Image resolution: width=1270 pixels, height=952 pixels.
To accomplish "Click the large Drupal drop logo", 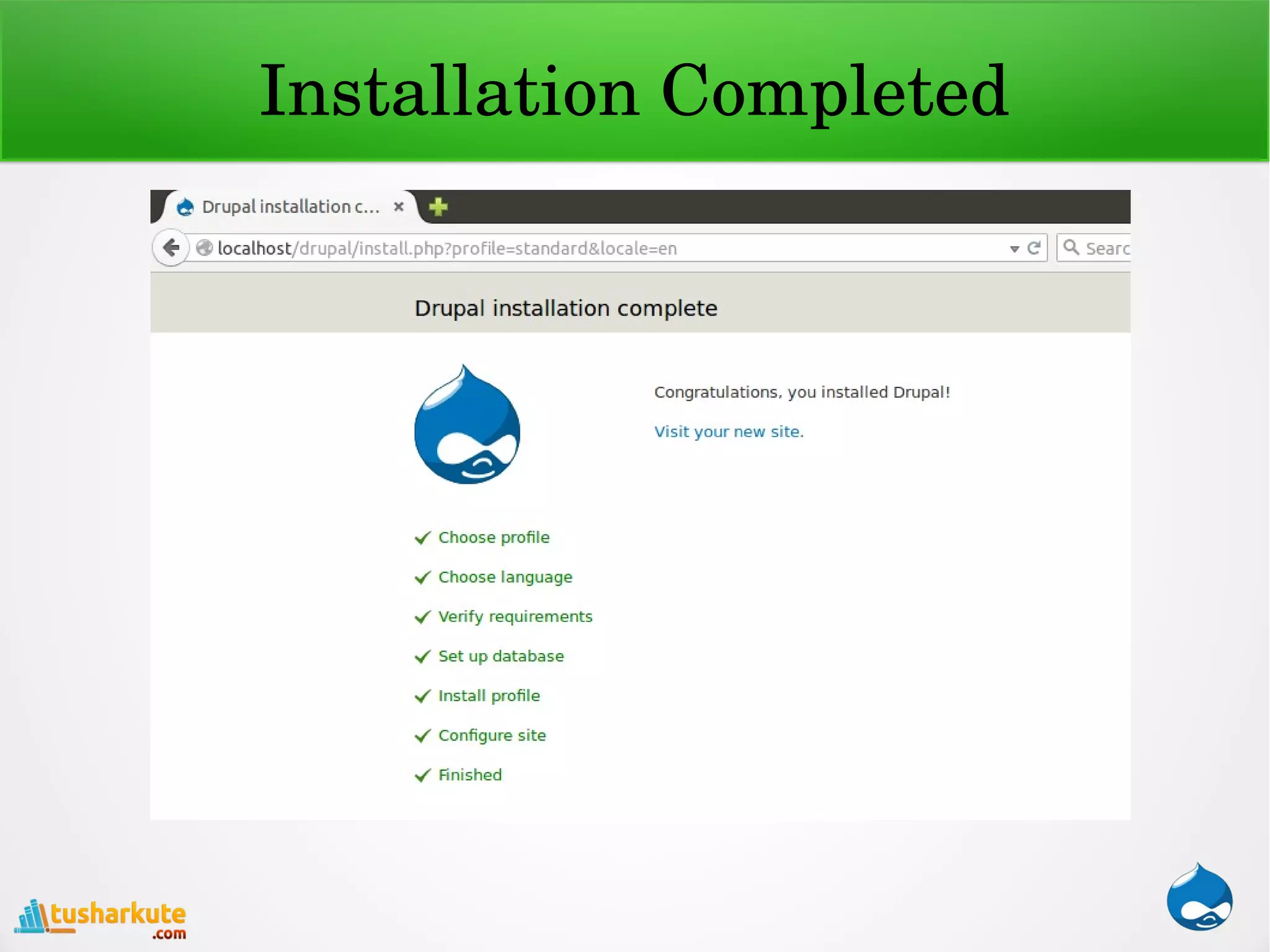I will click(467, 424).
